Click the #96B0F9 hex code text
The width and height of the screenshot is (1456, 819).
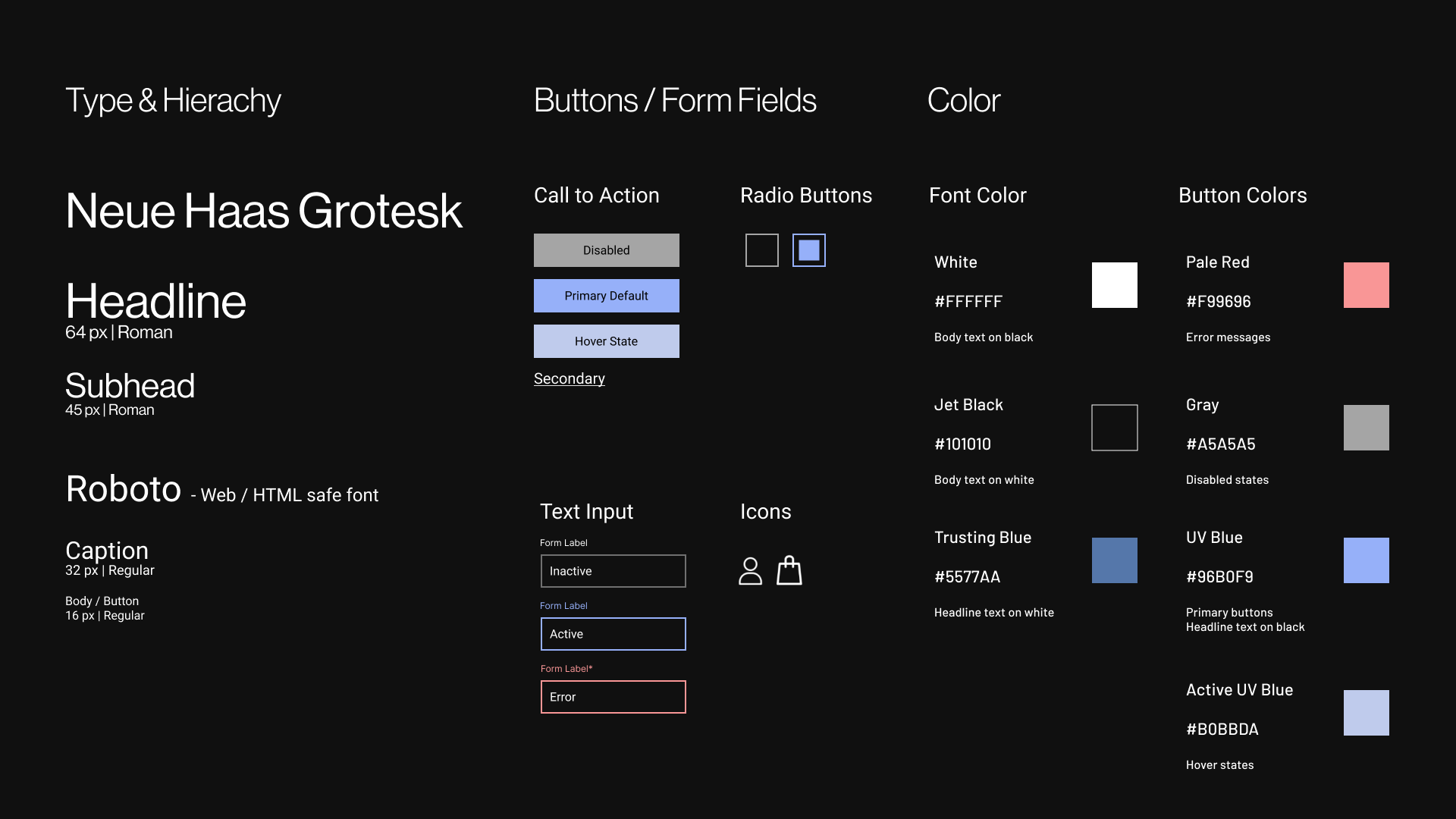pyautogui.click(x=1219, y=577)
